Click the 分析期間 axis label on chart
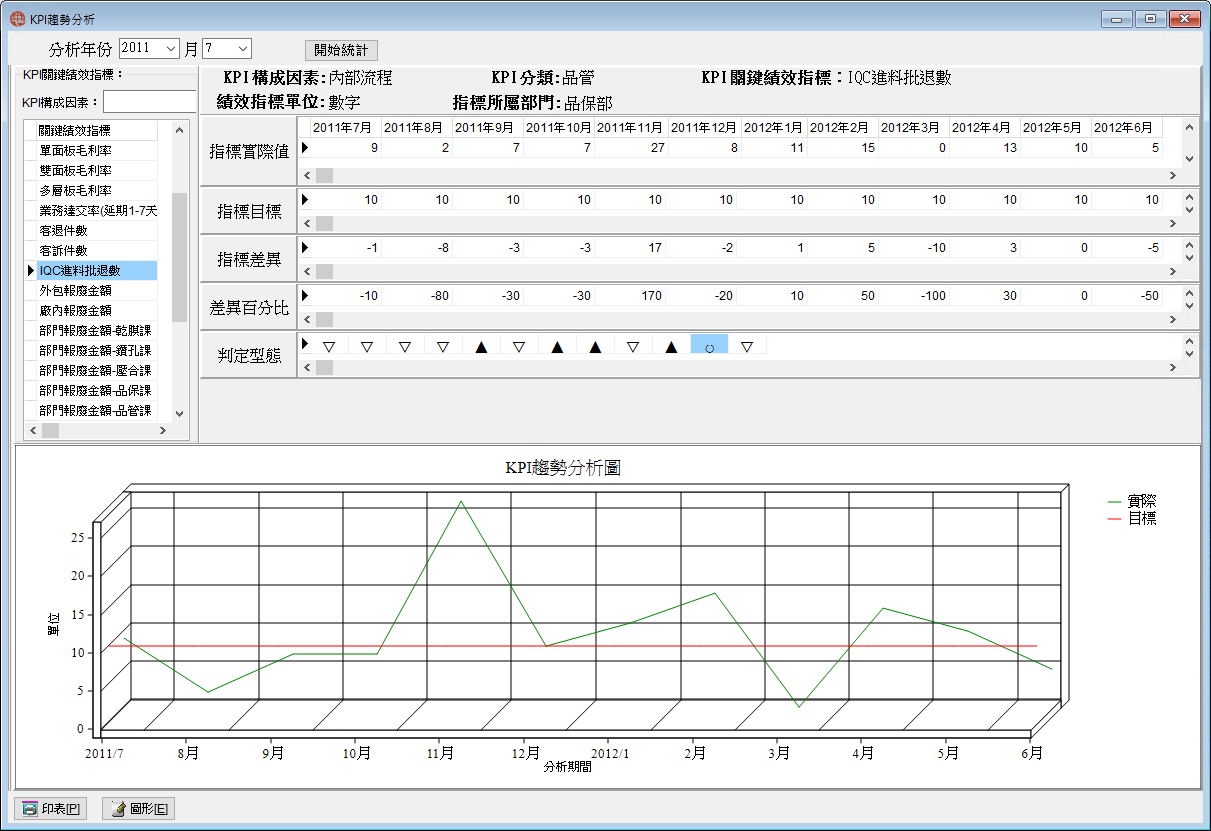Screen dimensions: 1211x831 [567, 767]
